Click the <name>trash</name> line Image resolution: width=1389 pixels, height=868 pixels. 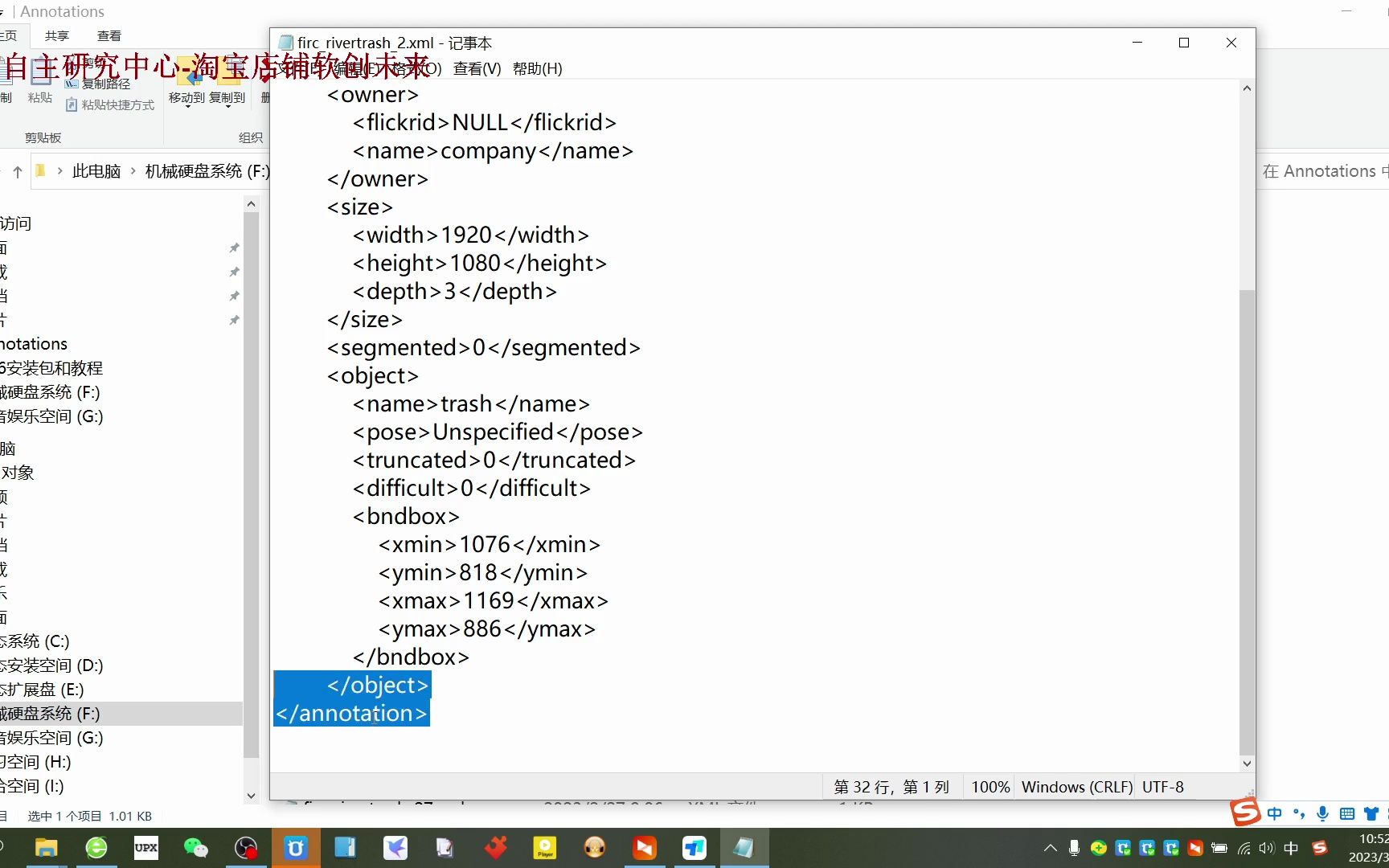[471, 403]
